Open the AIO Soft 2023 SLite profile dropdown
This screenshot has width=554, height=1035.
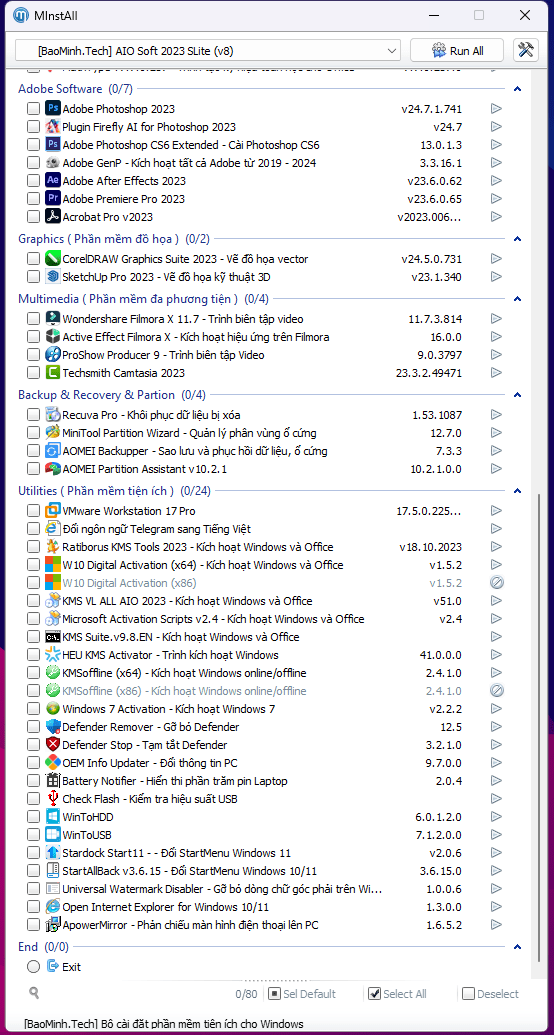[x=208, y=50]
